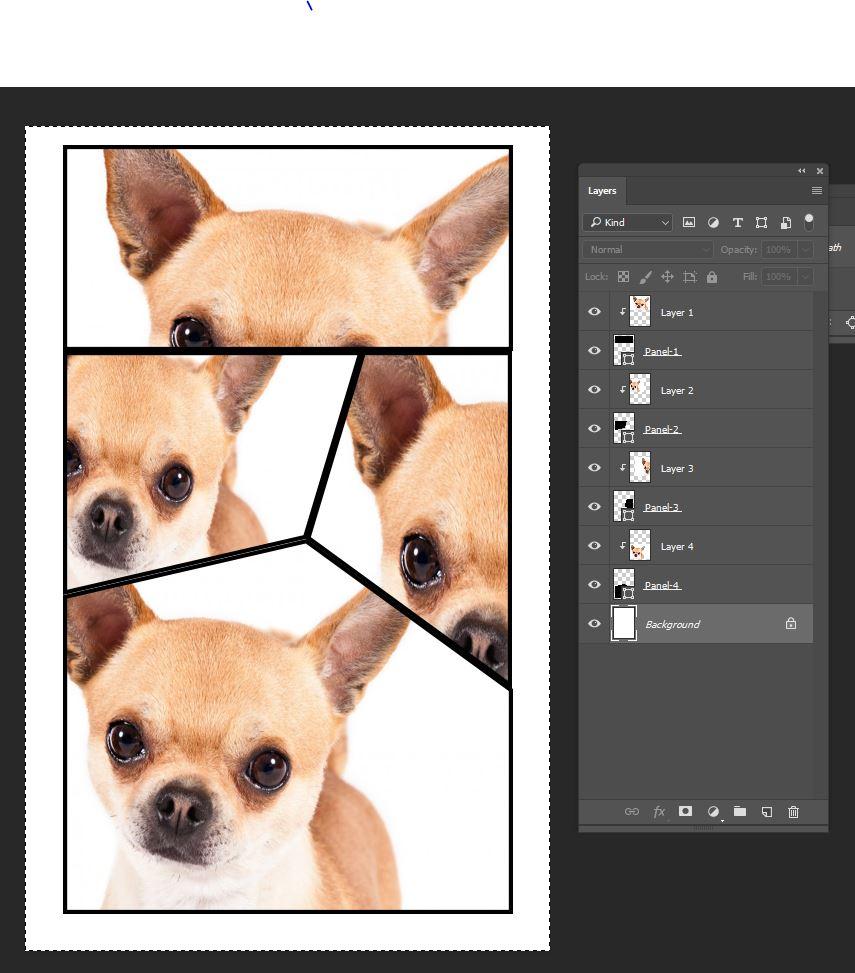Select Layer 4 name
This screenshot has width=855, height=973.
677,547
